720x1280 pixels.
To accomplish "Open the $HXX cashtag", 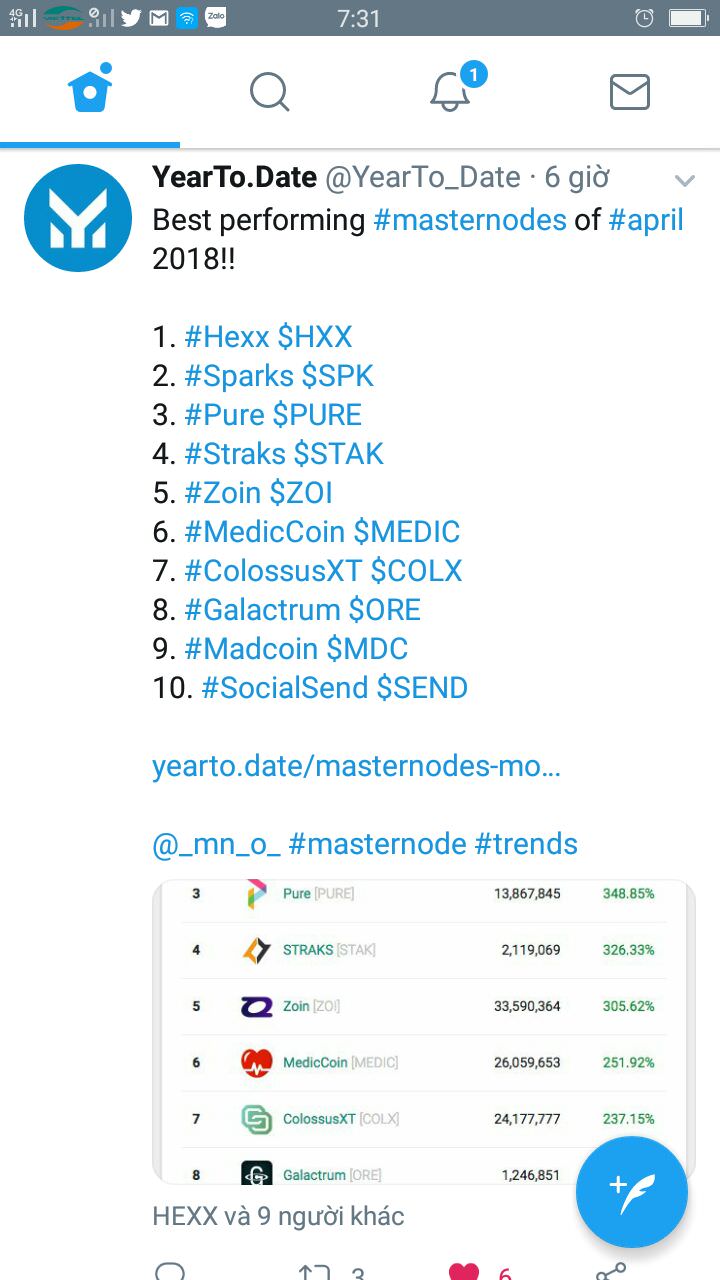I will point(315,337).
